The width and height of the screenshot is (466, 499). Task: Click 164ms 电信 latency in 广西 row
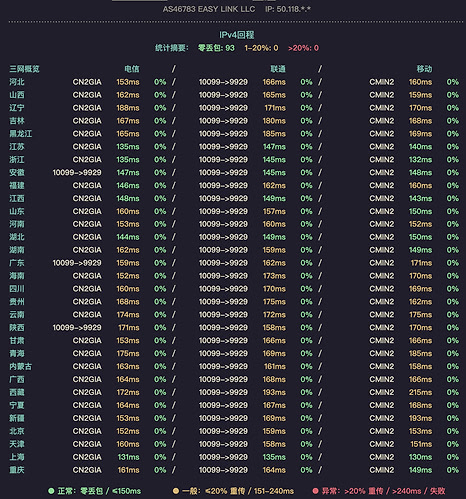coord(128,379)
